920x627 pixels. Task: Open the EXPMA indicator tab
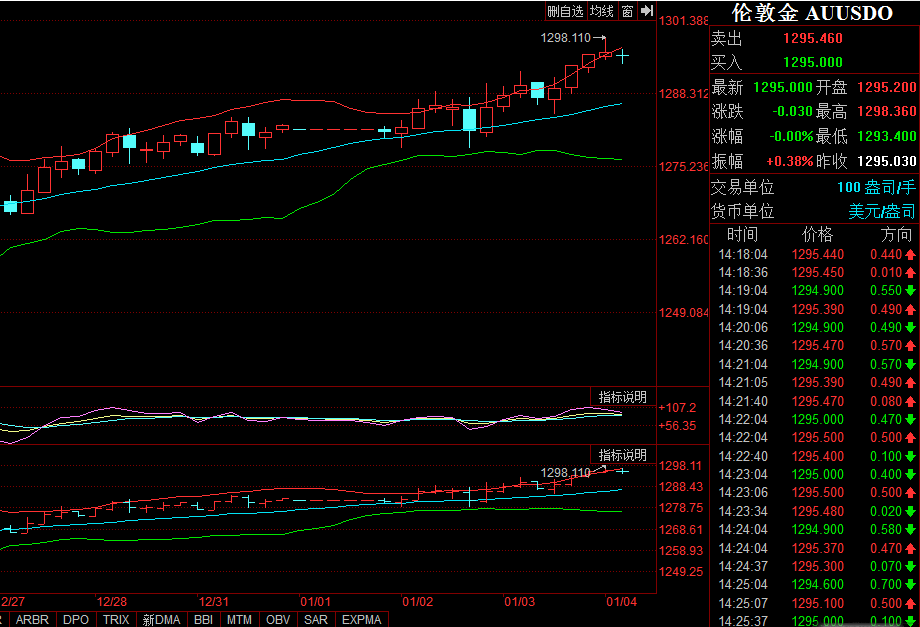tap(362, 619)
